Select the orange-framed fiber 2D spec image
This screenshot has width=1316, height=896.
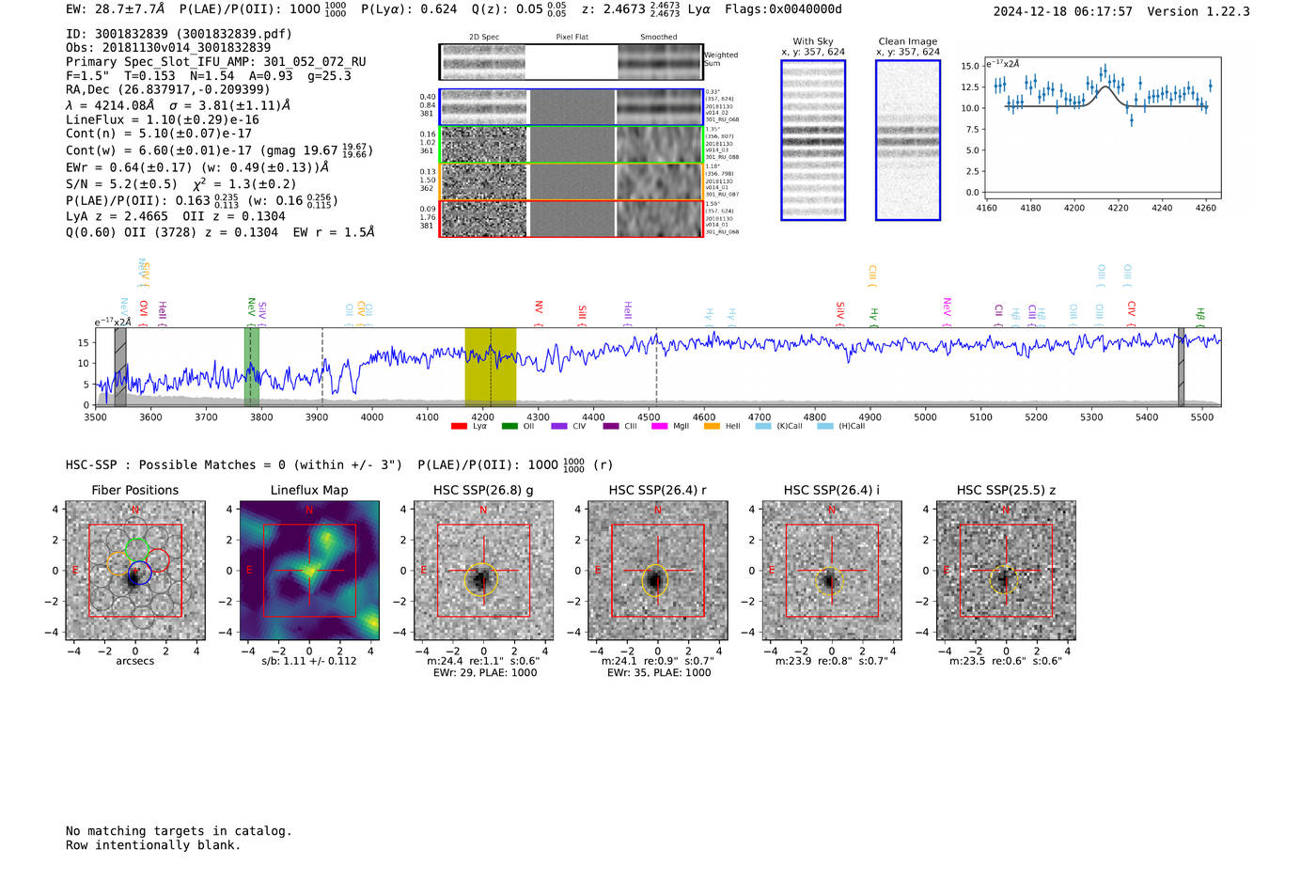click(484, 181)
